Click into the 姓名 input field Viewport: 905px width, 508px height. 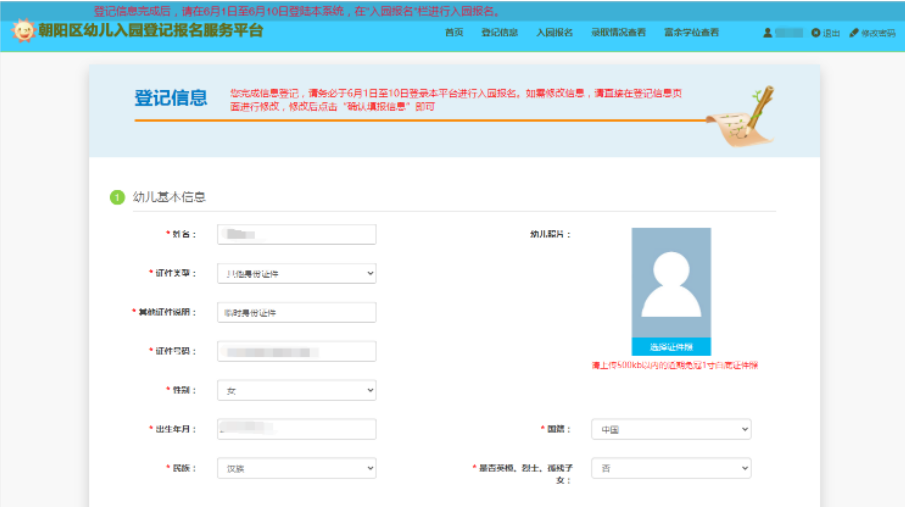tap(297, 234)
